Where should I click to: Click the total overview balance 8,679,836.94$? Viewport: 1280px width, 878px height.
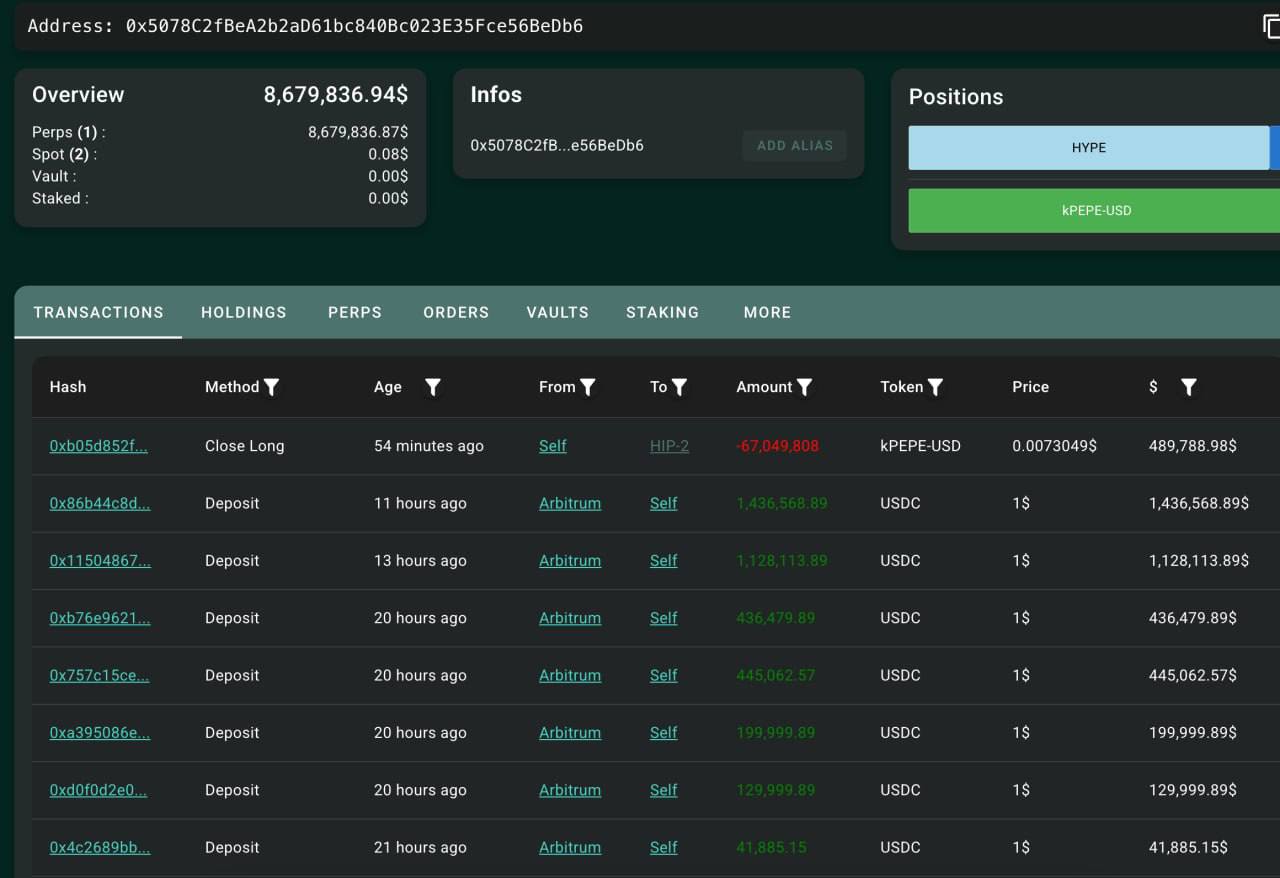pos(336,95)
